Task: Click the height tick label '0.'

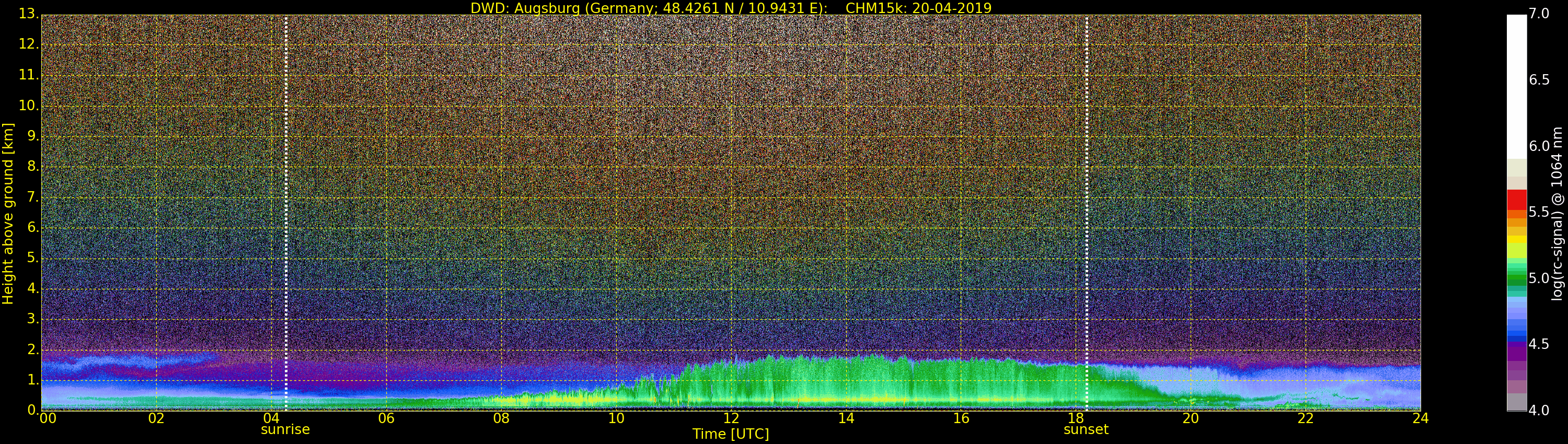Action: pos(32,410)
